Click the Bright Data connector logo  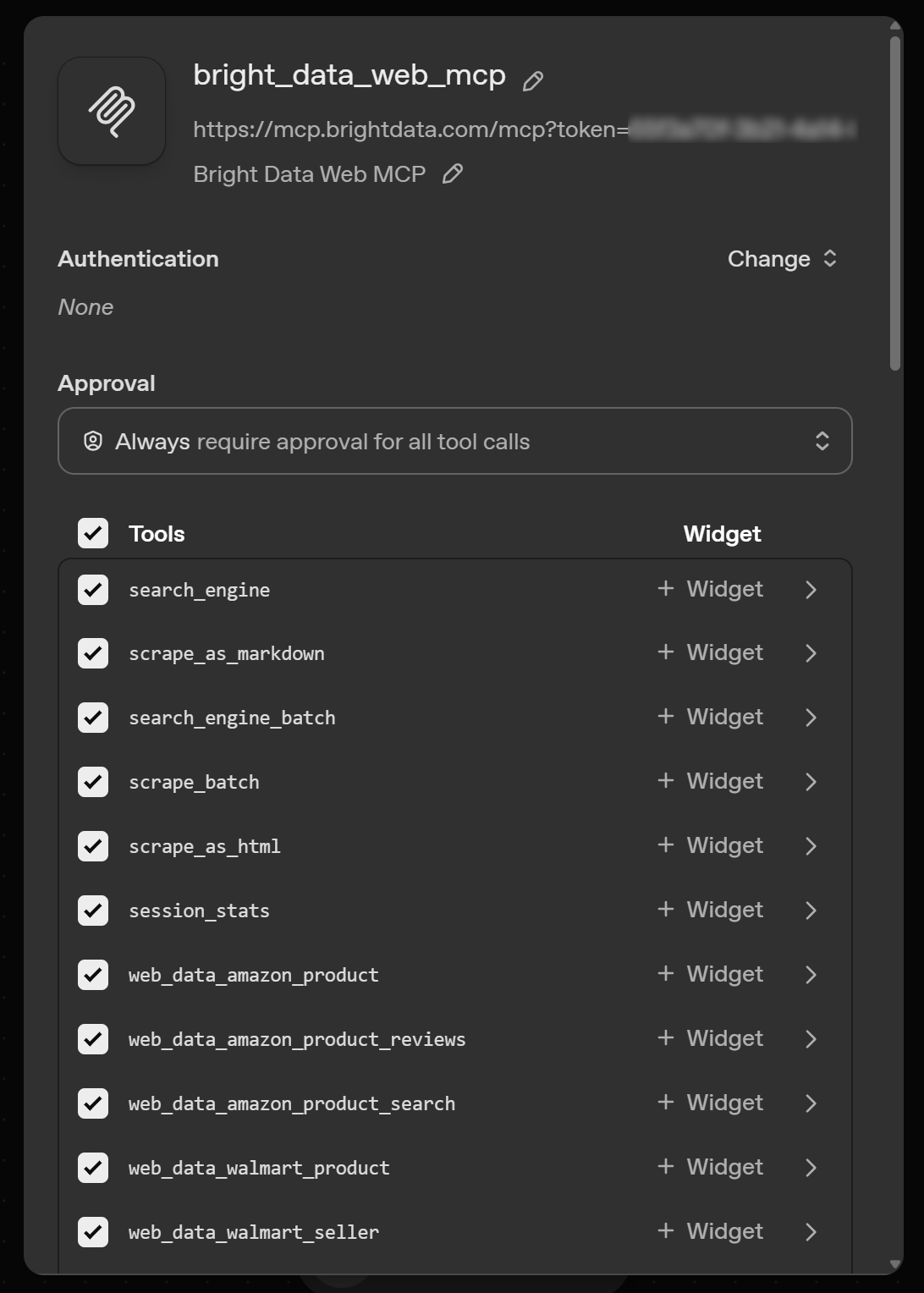click(x=111, y=110)
